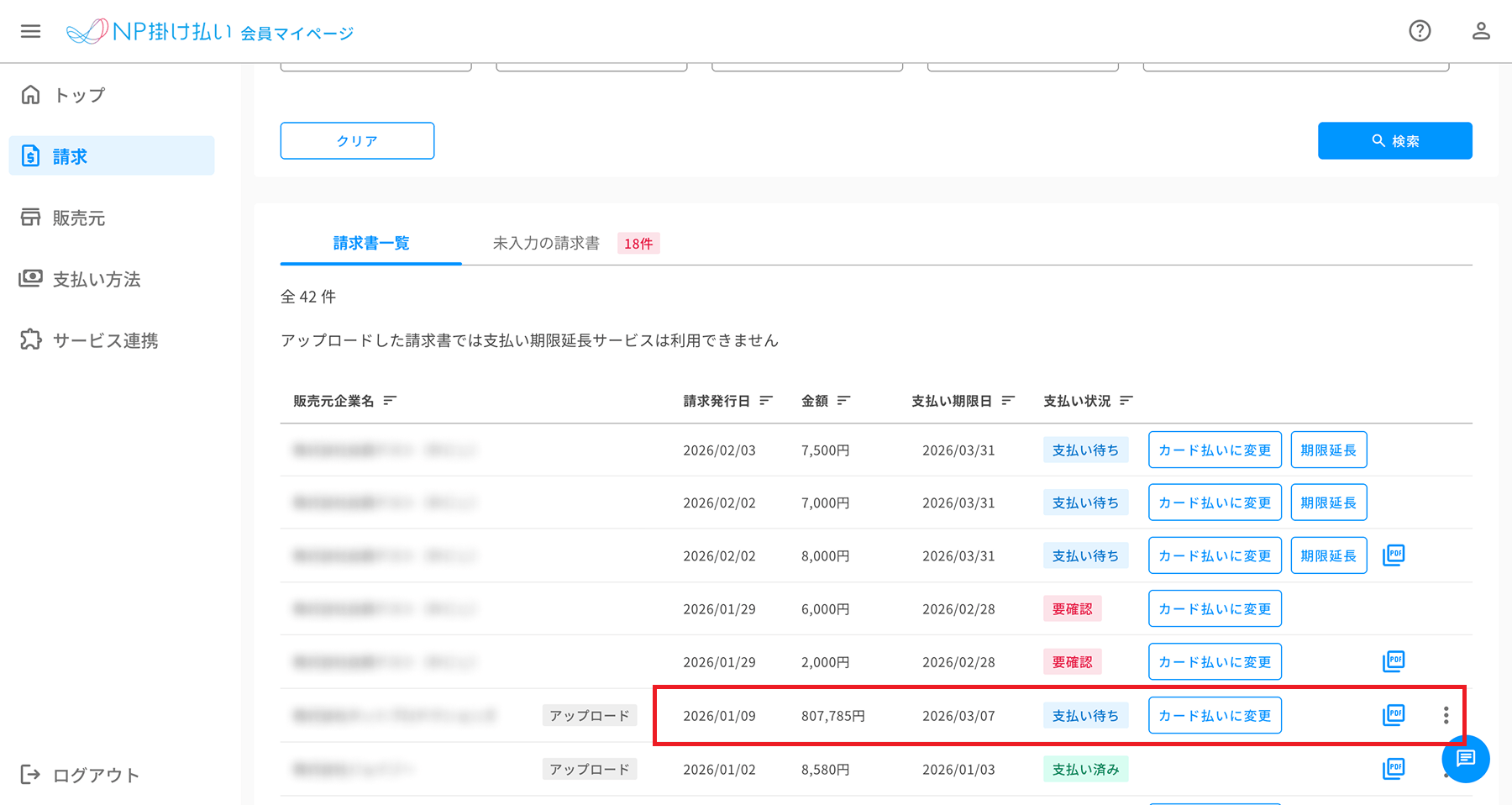Viewport: 1512px width, 805px height.
Task: Open the user account profile icon
Action: (x=1480, y=31)
